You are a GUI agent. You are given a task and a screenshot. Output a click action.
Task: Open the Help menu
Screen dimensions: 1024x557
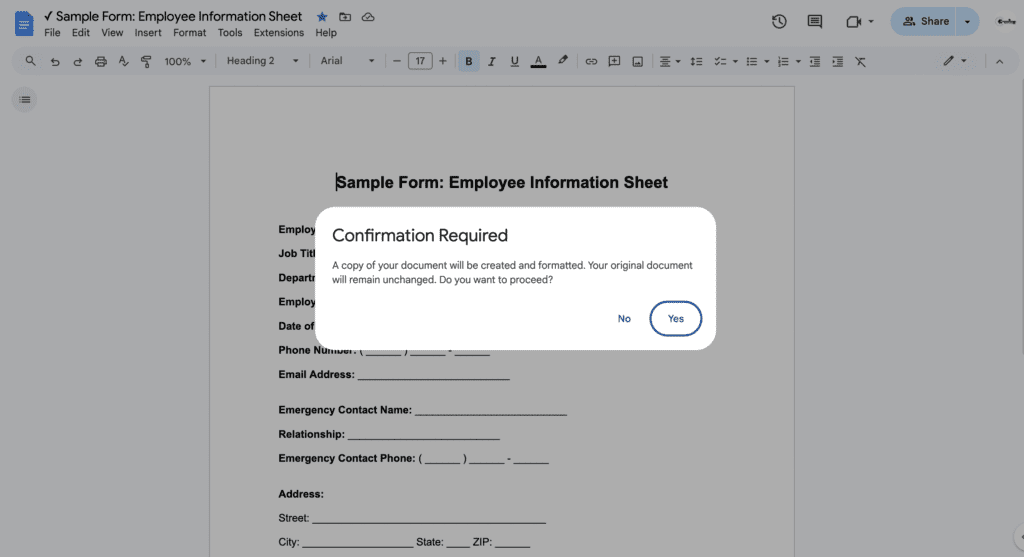point(326,33)
